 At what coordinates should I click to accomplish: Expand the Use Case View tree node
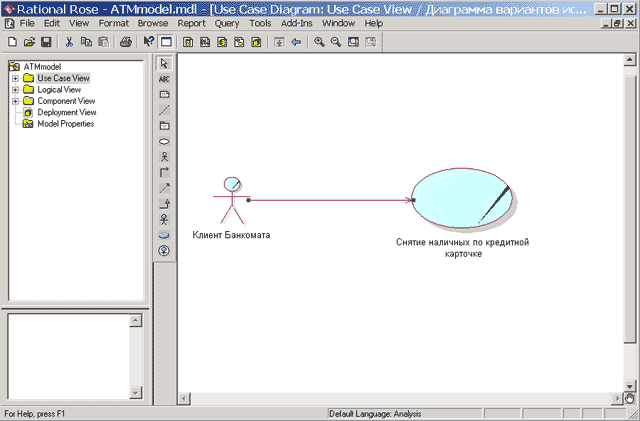pyautogui.click(x=15, y=78)
